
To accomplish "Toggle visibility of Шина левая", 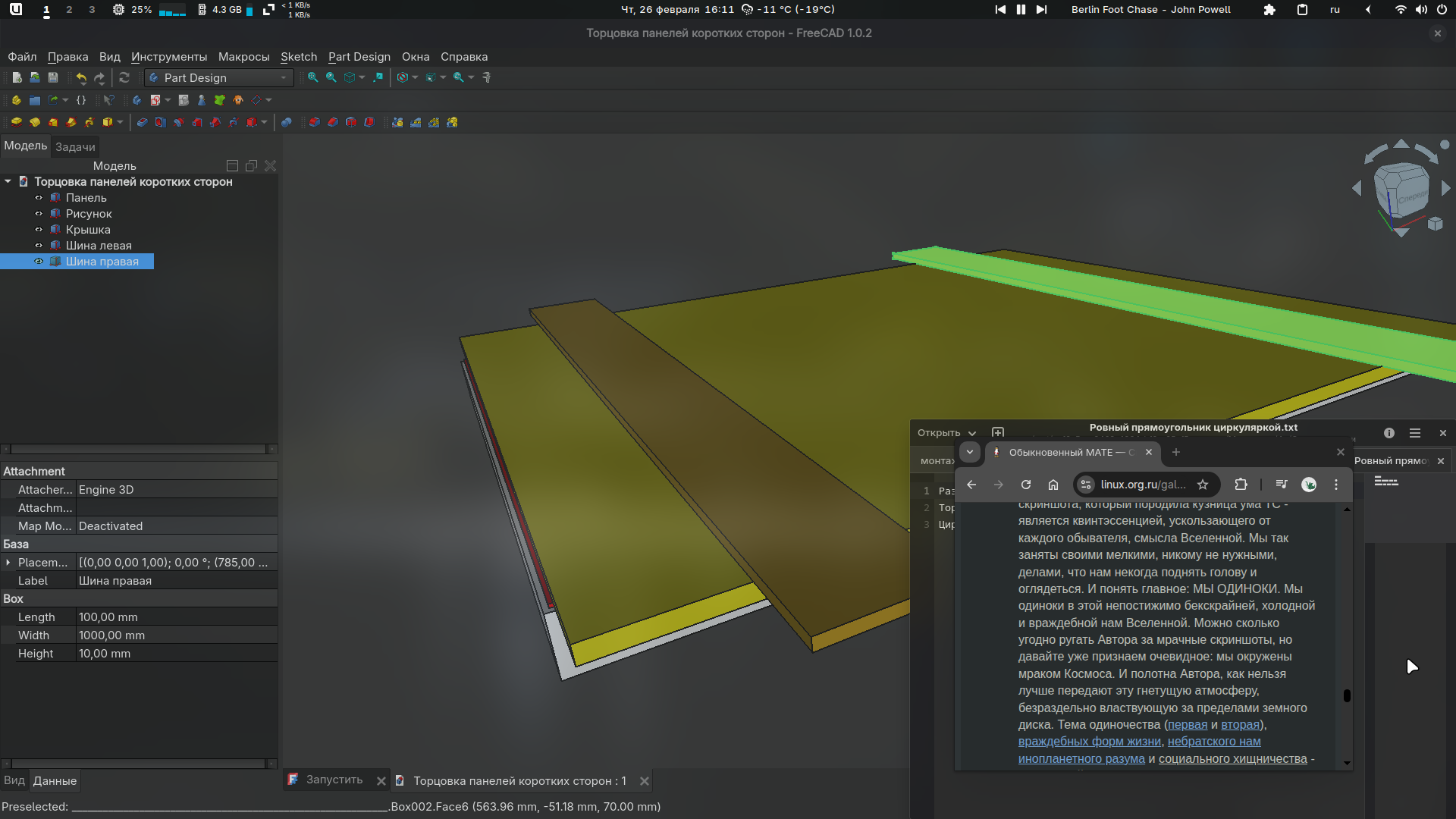I will (39, 246).
